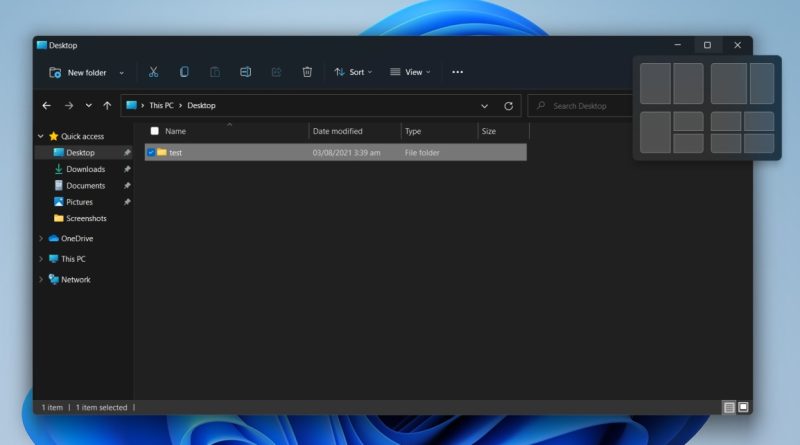
Task: Open Screenshots folder in sidebar
Action: click(86, 218)
